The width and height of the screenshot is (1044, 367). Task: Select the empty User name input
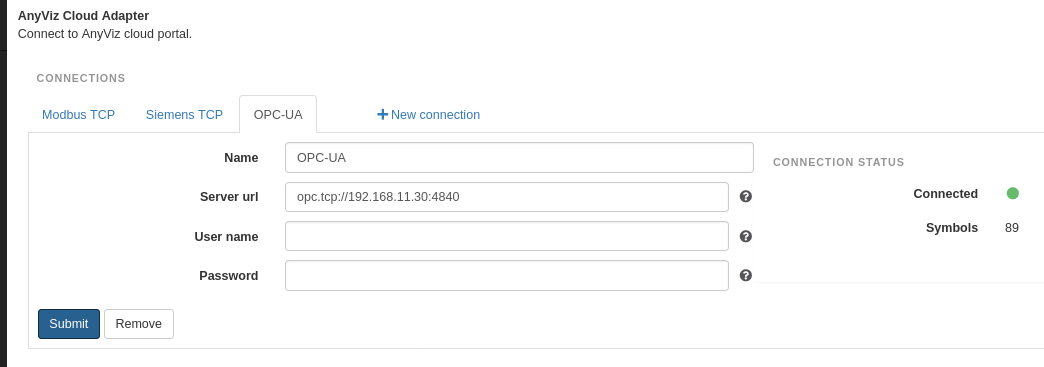pyautogui.click(x=507, y=236)
